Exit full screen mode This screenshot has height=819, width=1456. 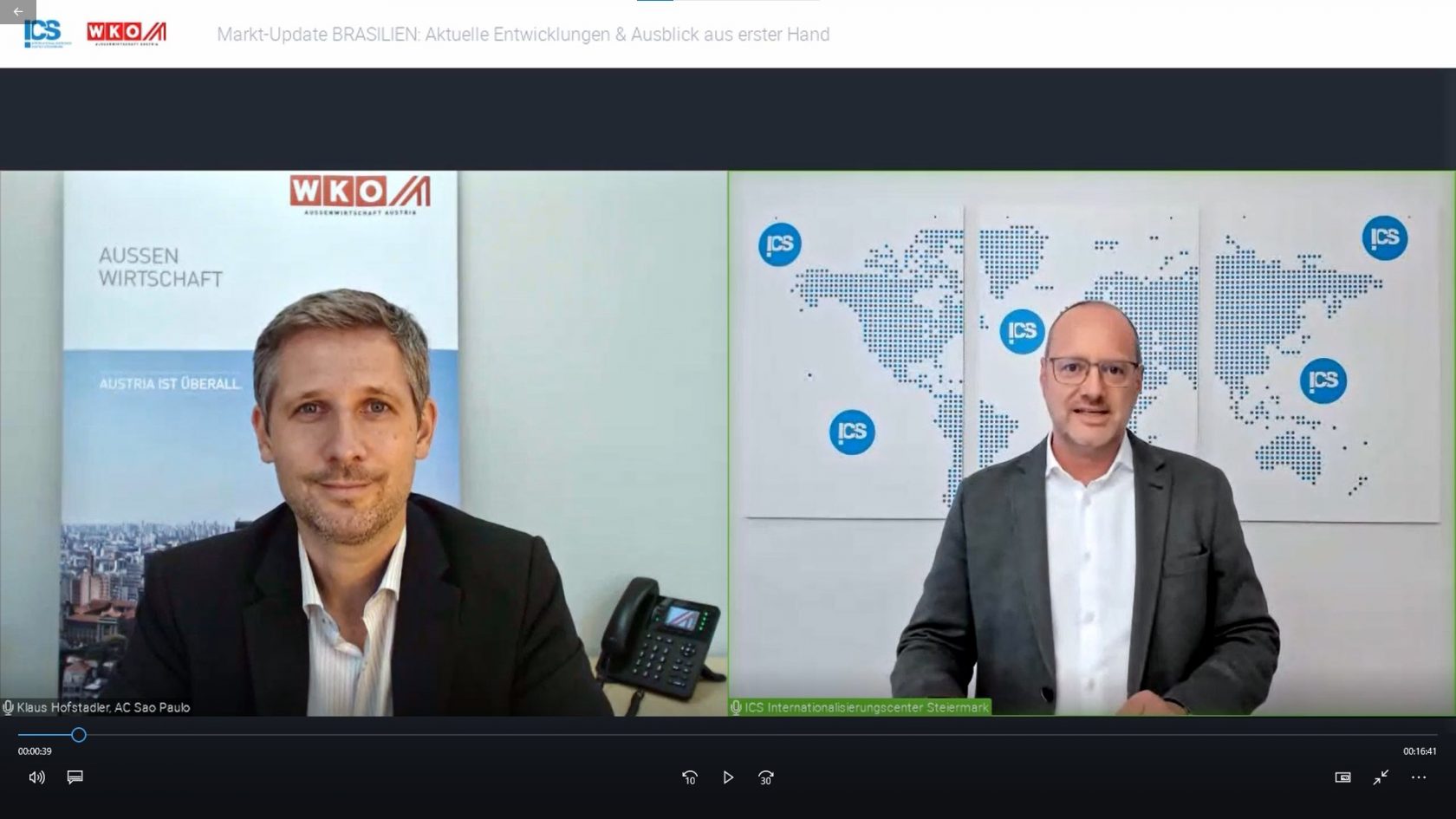[x=1381, y=777]
